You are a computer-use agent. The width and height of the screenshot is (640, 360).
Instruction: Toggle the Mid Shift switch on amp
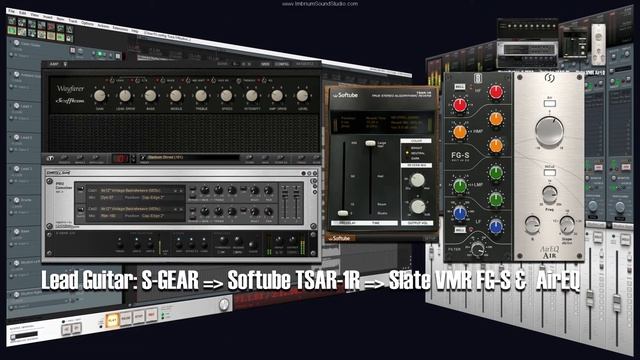point(188,81)
